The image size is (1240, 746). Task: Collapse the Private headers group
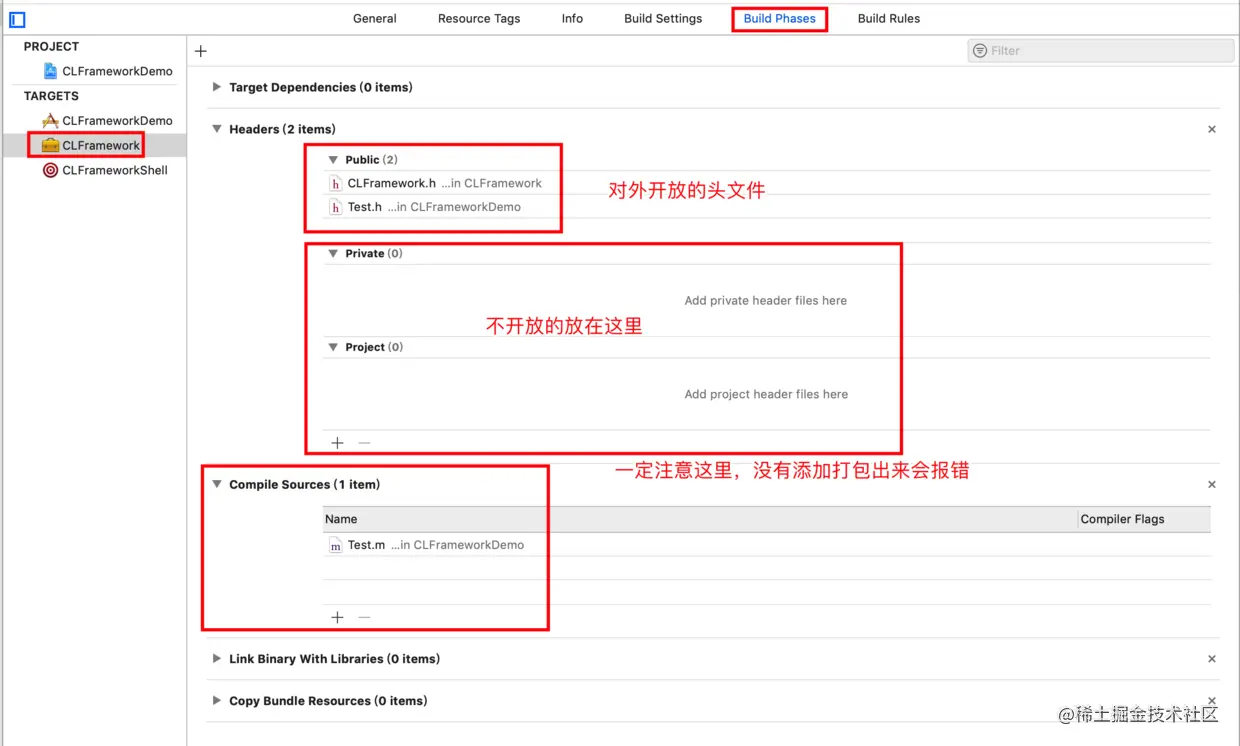[x=333, y=254]
